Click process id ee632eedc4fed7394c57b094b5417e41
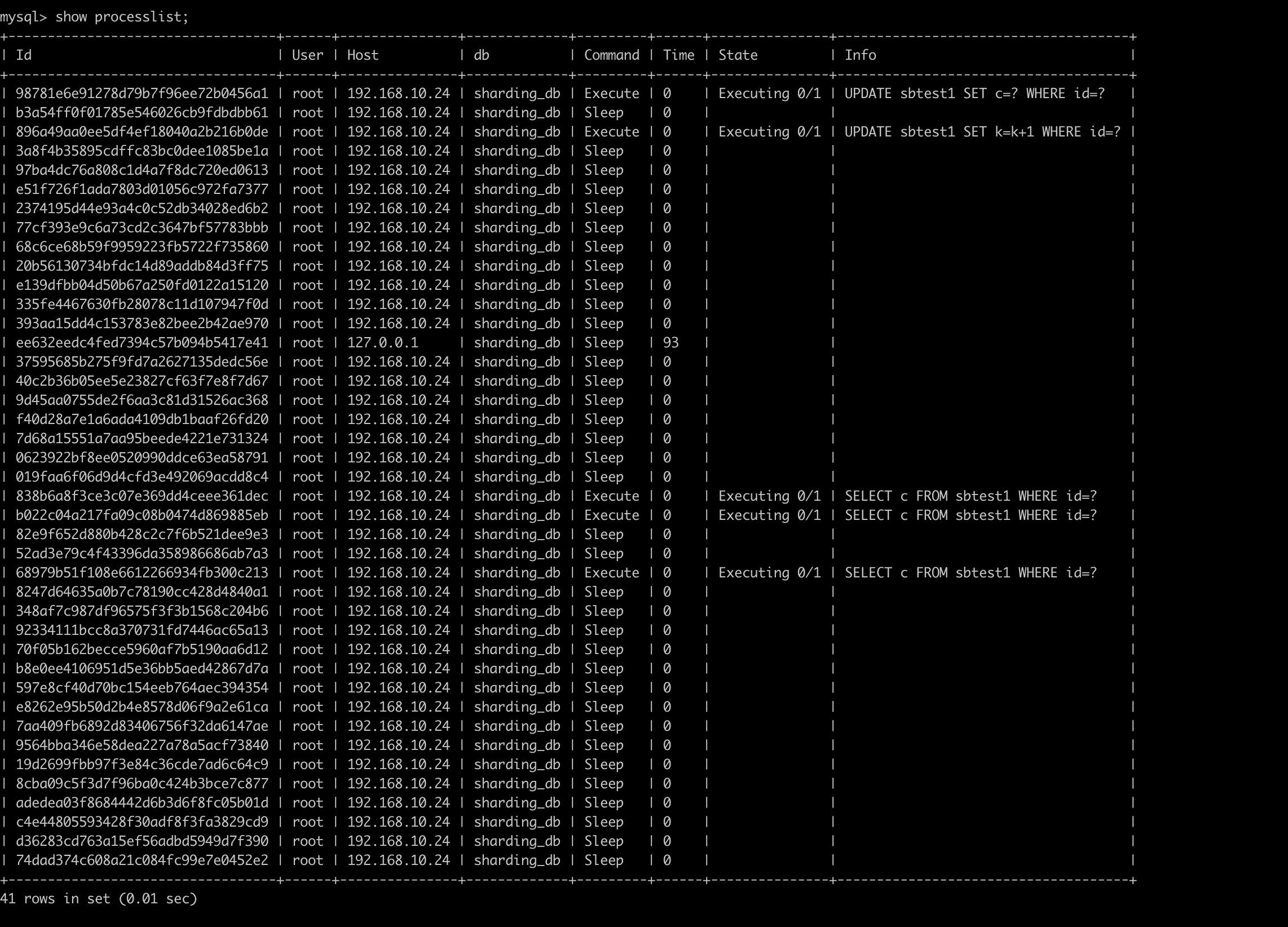Image resolution: width=1288 pixels, height=927 pixels. (x=142, y=343)
